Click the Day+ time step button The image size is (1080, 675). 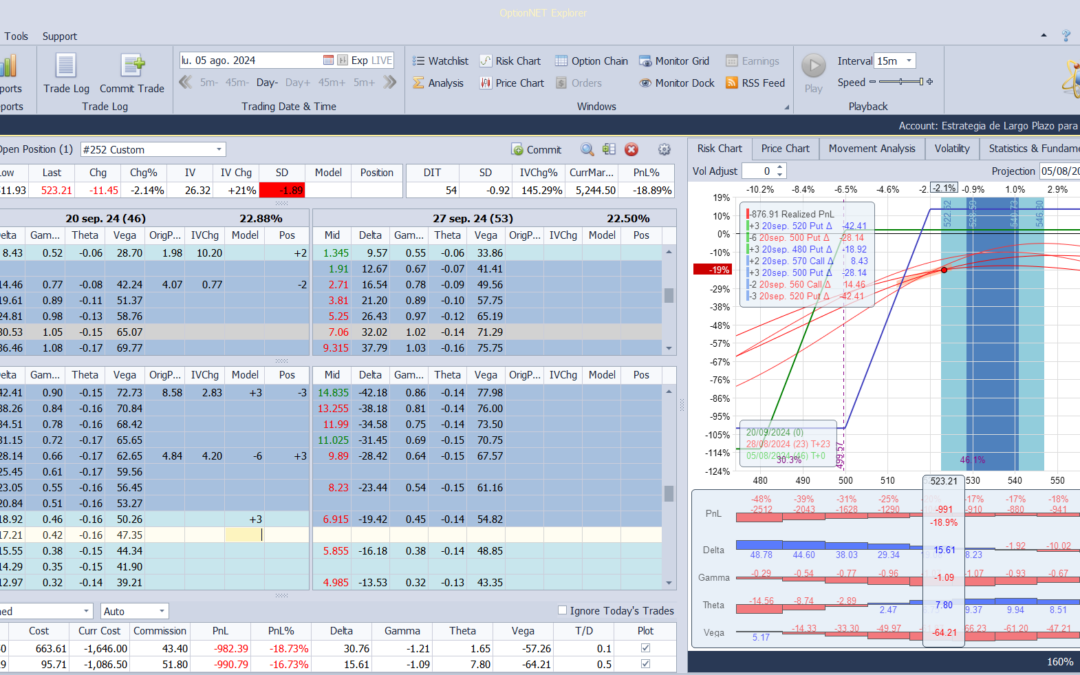298,83
